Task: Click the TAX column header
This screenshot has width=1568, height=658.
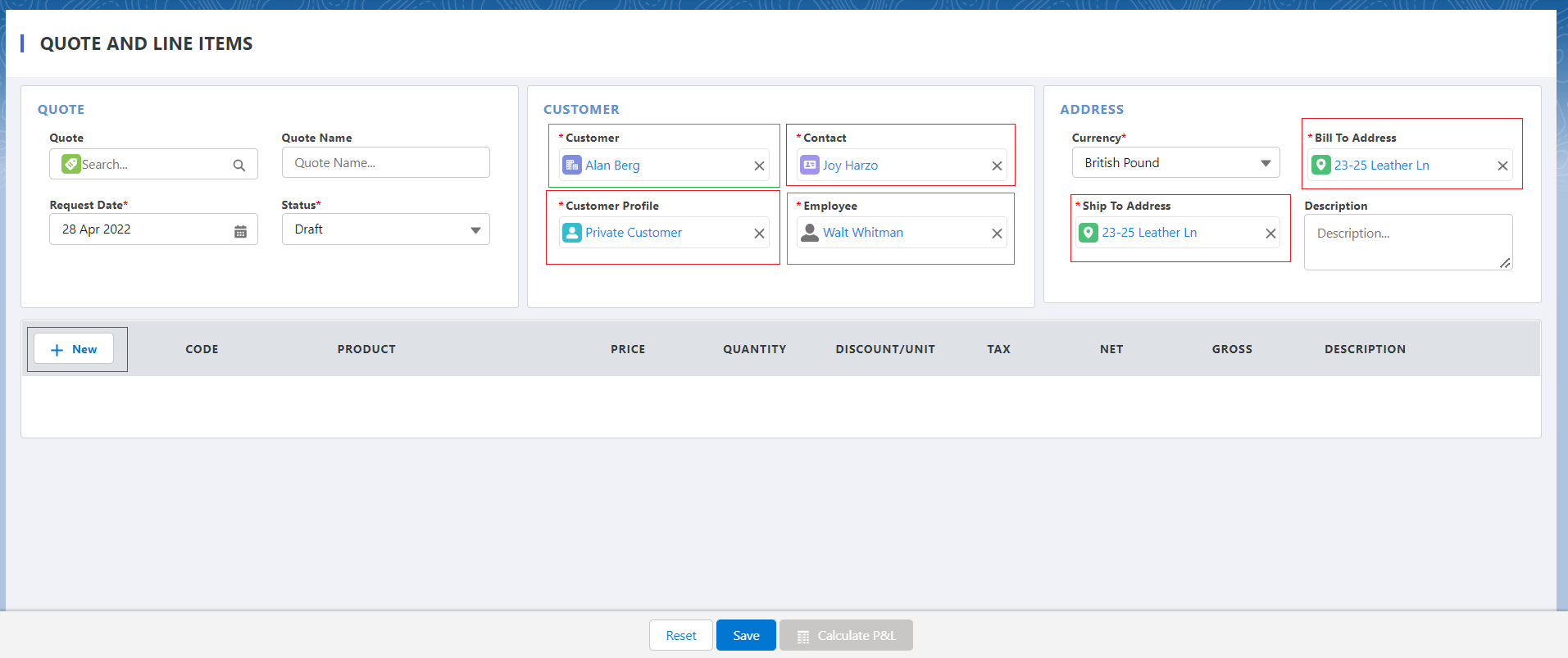Action: click(998, 349)
